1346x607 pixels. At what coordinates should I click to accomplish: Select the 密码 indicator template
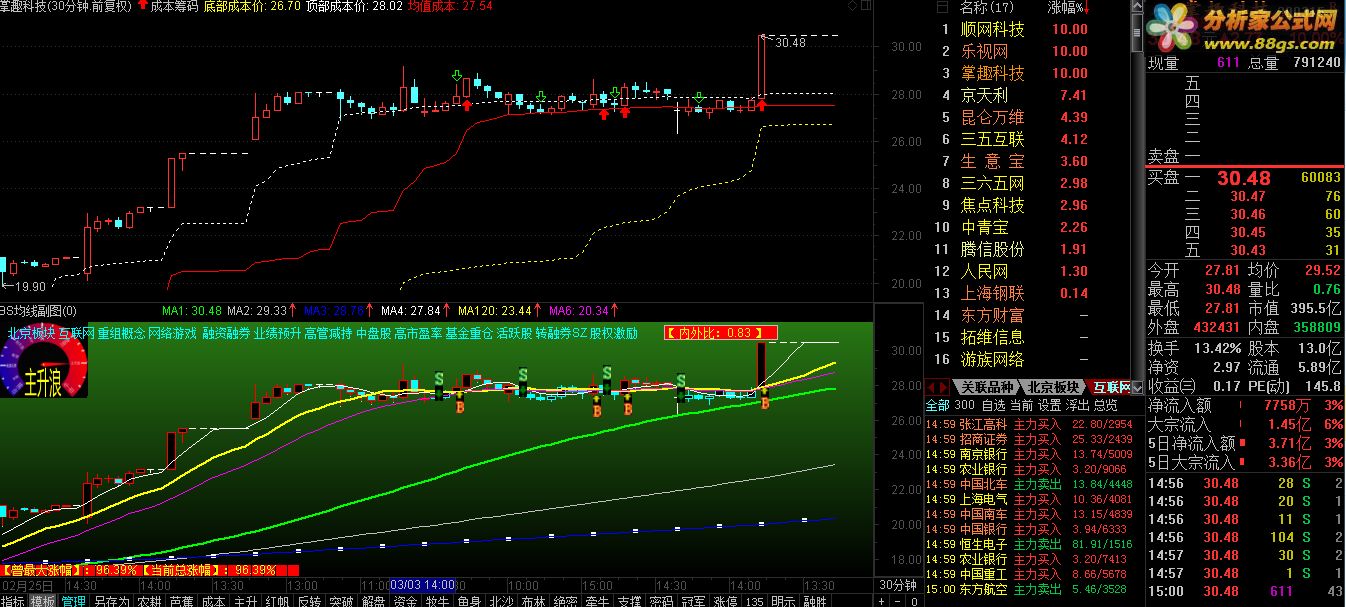point(661,601)
